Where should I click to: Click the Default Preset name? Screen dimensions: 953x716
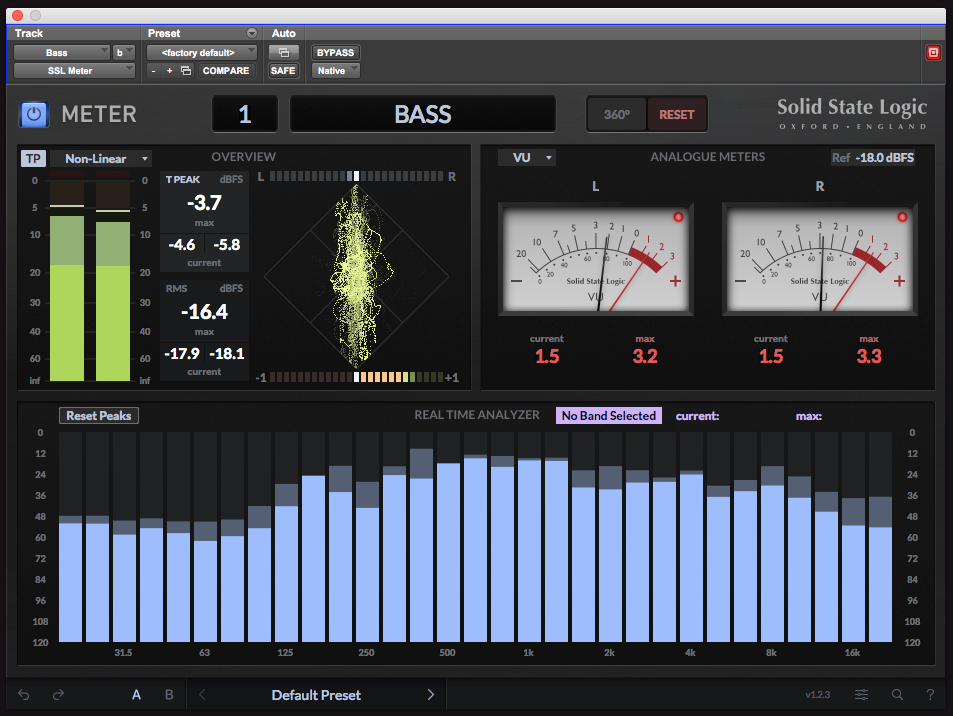pos(316,694)
